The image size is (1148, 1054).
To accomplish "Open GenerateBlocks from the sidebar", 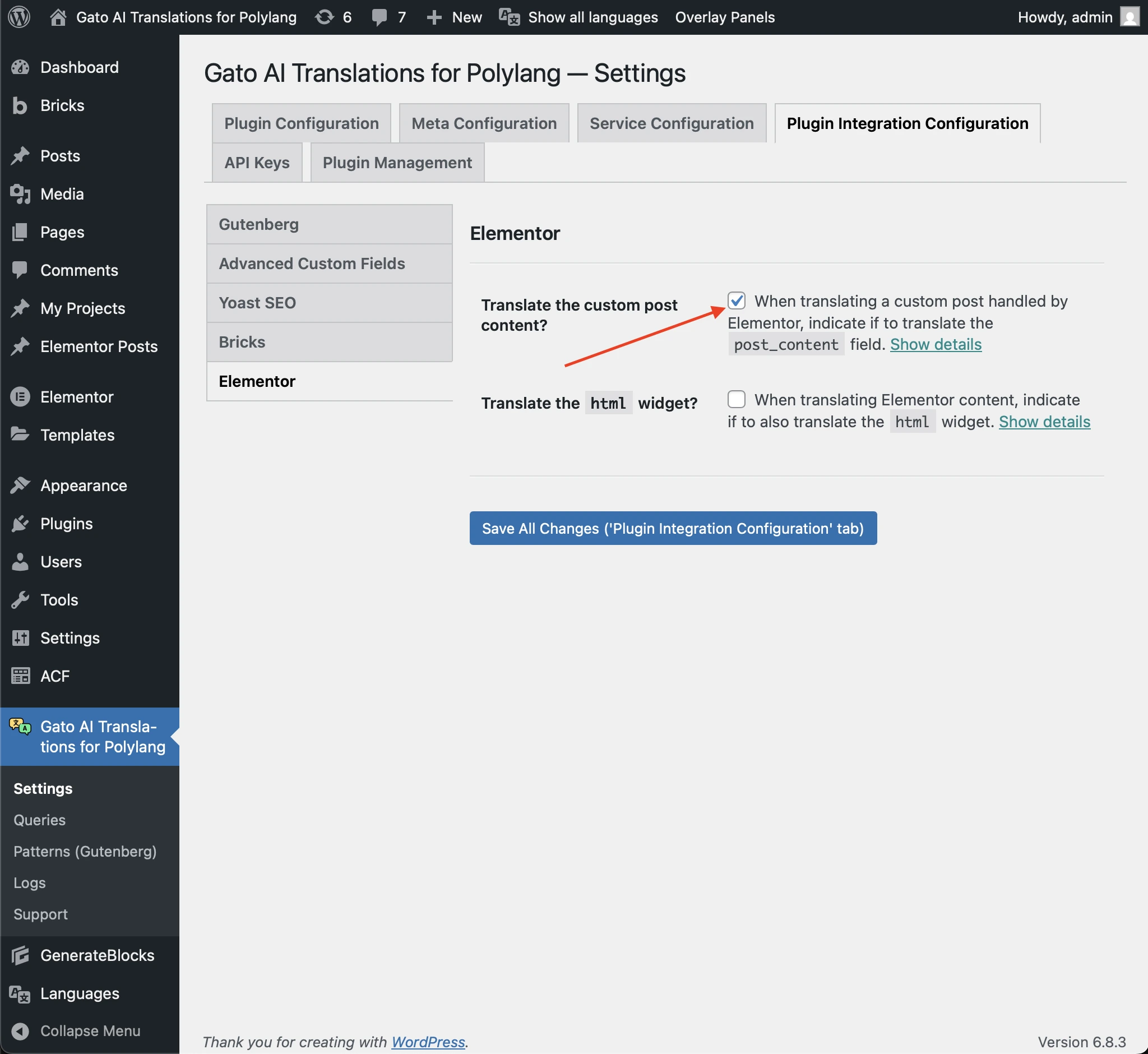I will [96, 955].
